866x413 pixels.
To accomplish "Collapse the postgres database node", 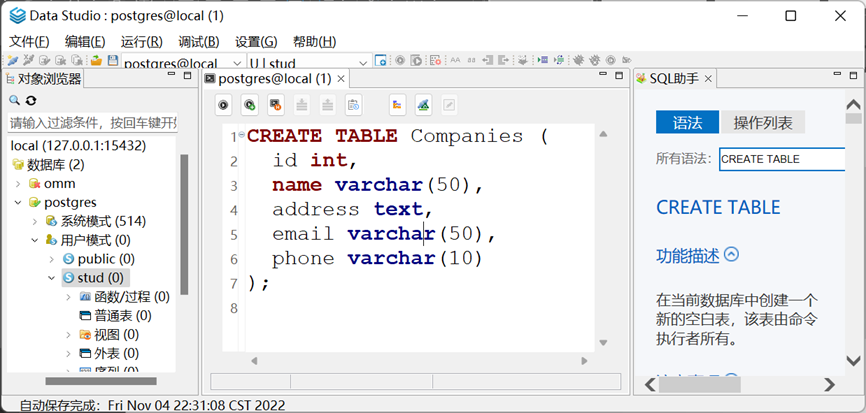I will 18,202.
